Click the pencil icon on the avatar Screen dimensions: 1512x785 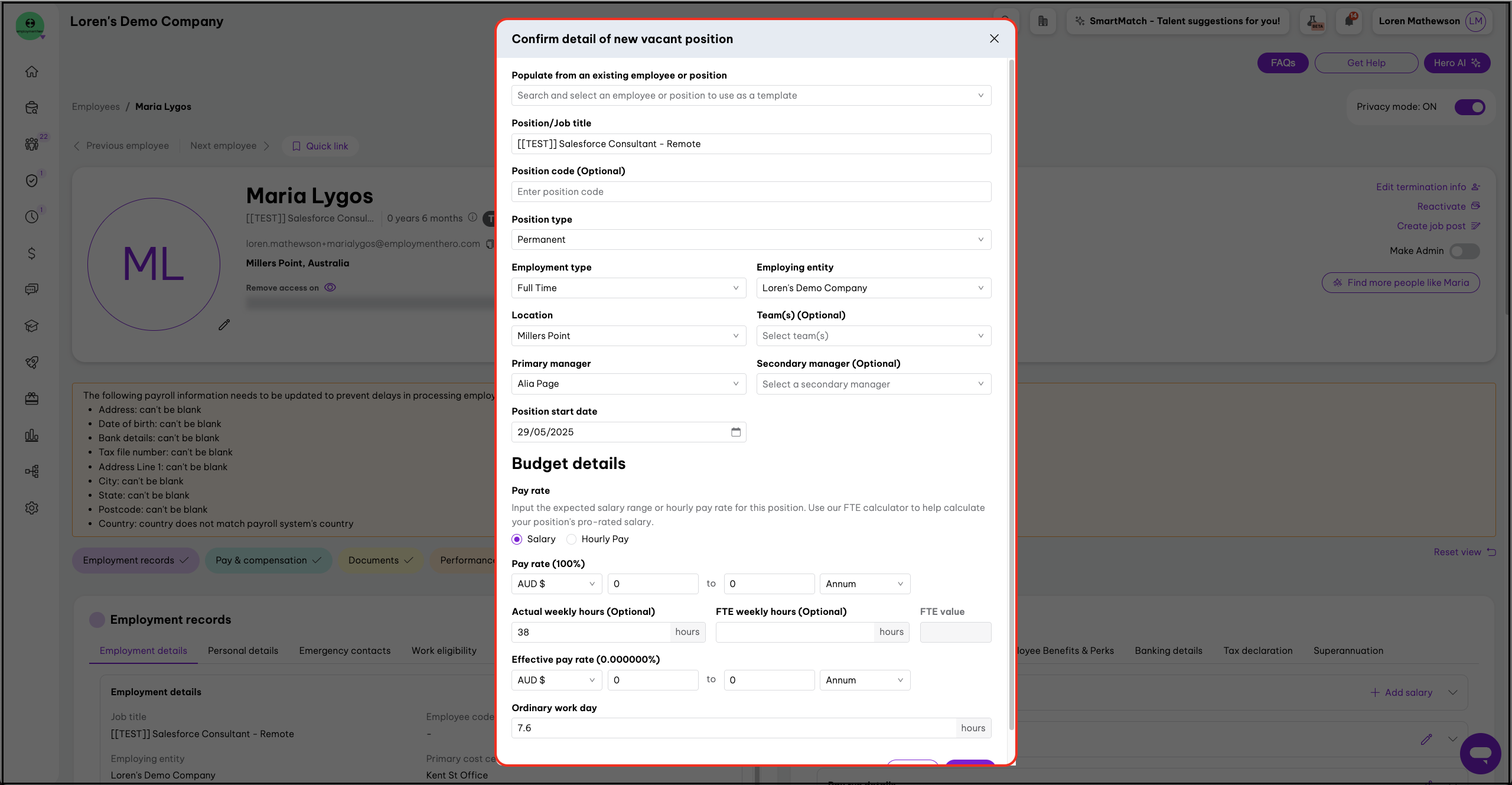tap(224, 325)
